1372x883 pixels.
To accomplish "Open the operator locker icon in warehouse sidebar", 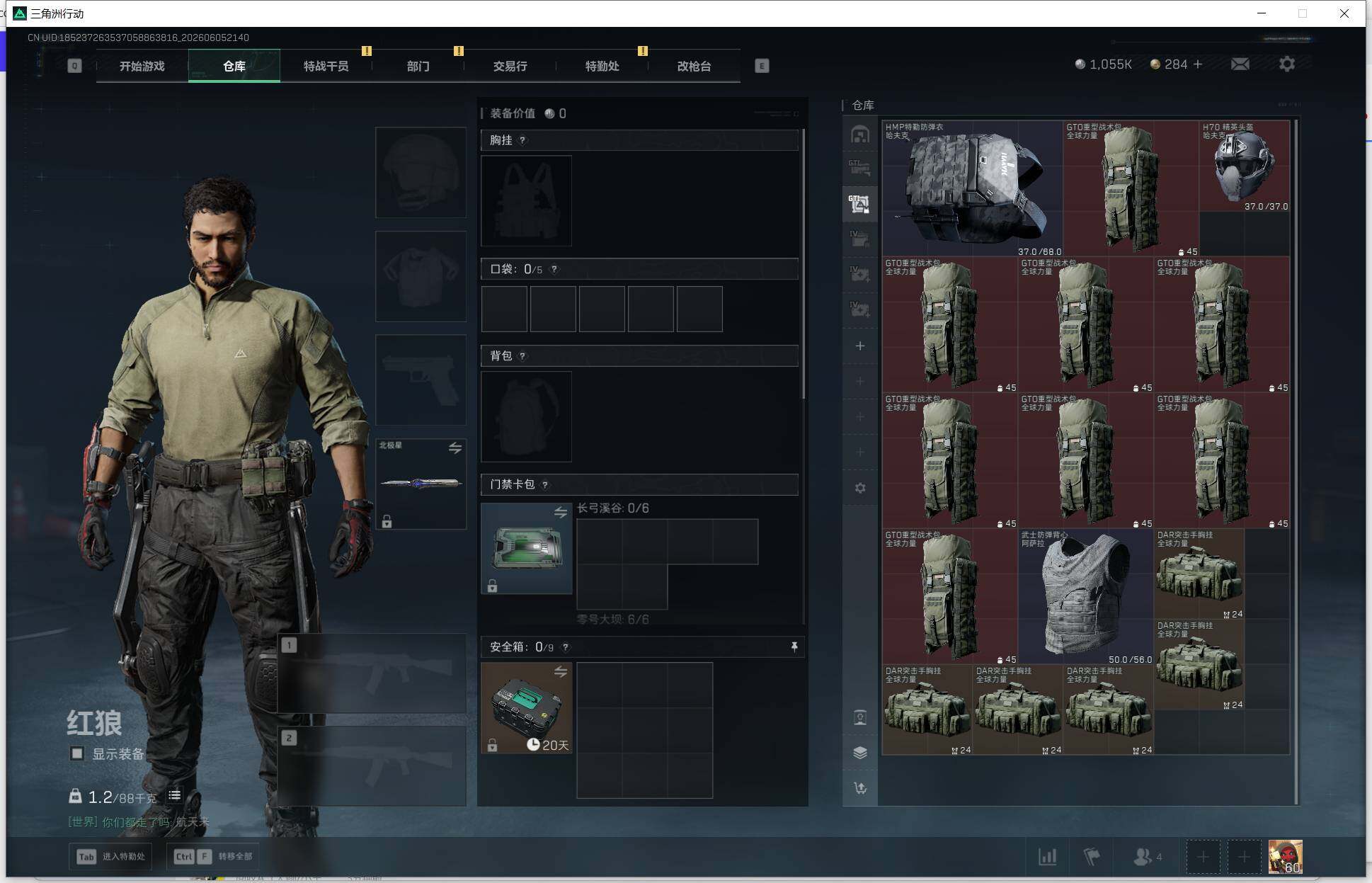I will point(860,717).
